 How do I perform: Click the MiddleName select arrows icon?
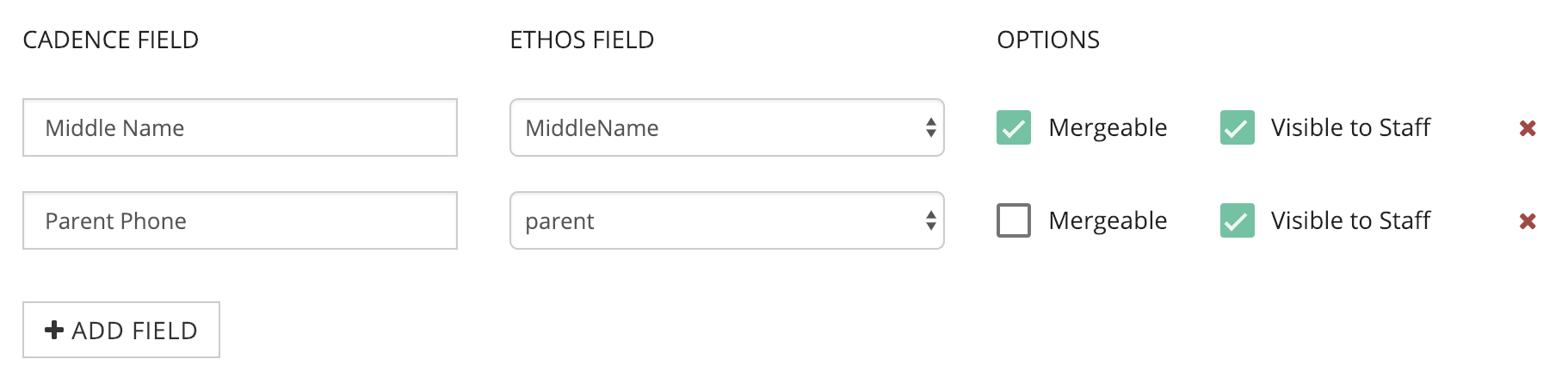click(x=930, y=128)
